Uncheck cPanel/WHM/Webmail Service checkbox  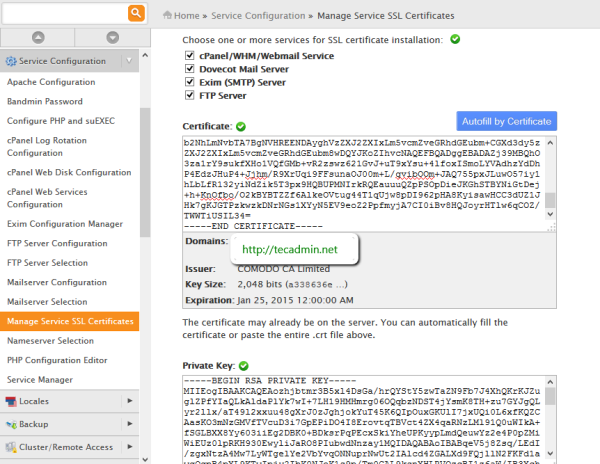pos(190,54)
